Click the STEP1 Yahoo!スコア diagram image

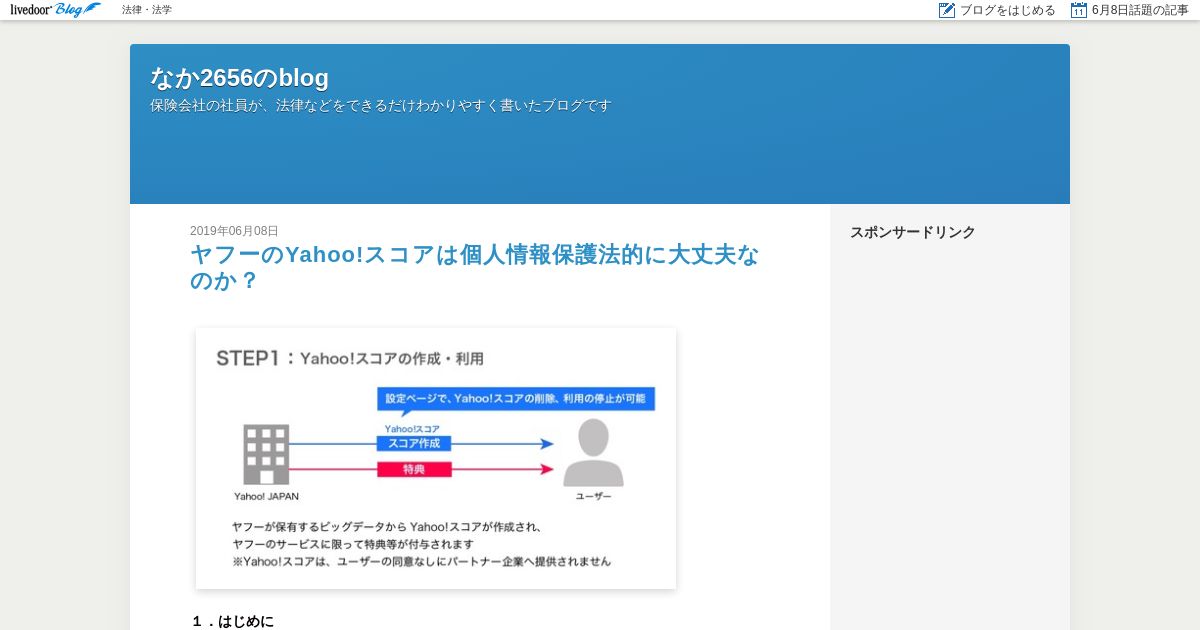pyautogui.click(x=436, y=458)
